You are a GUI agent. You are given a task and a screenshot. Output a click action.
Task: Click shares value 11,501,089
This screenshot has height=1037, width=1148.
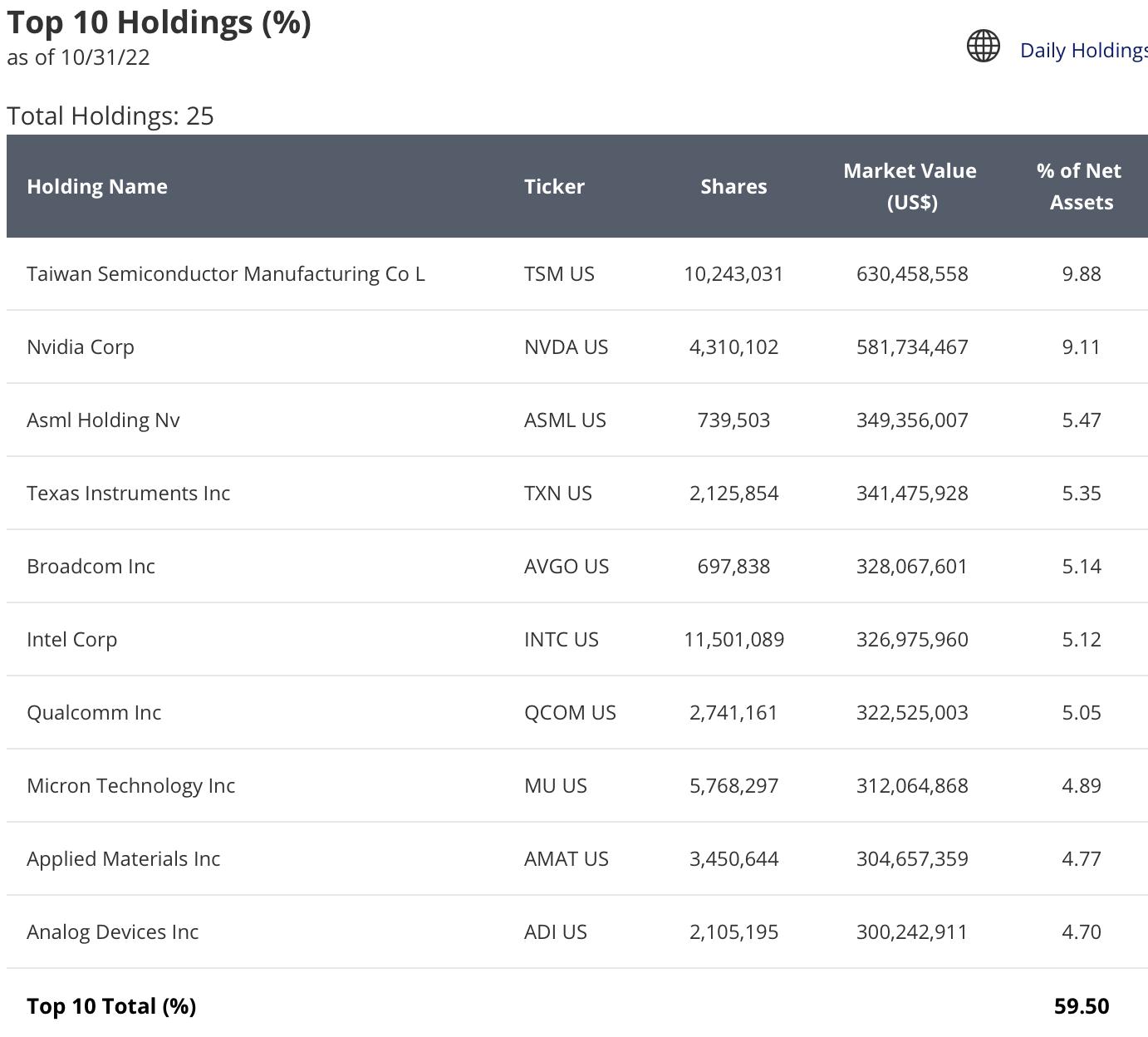click(x=733, y=640)
